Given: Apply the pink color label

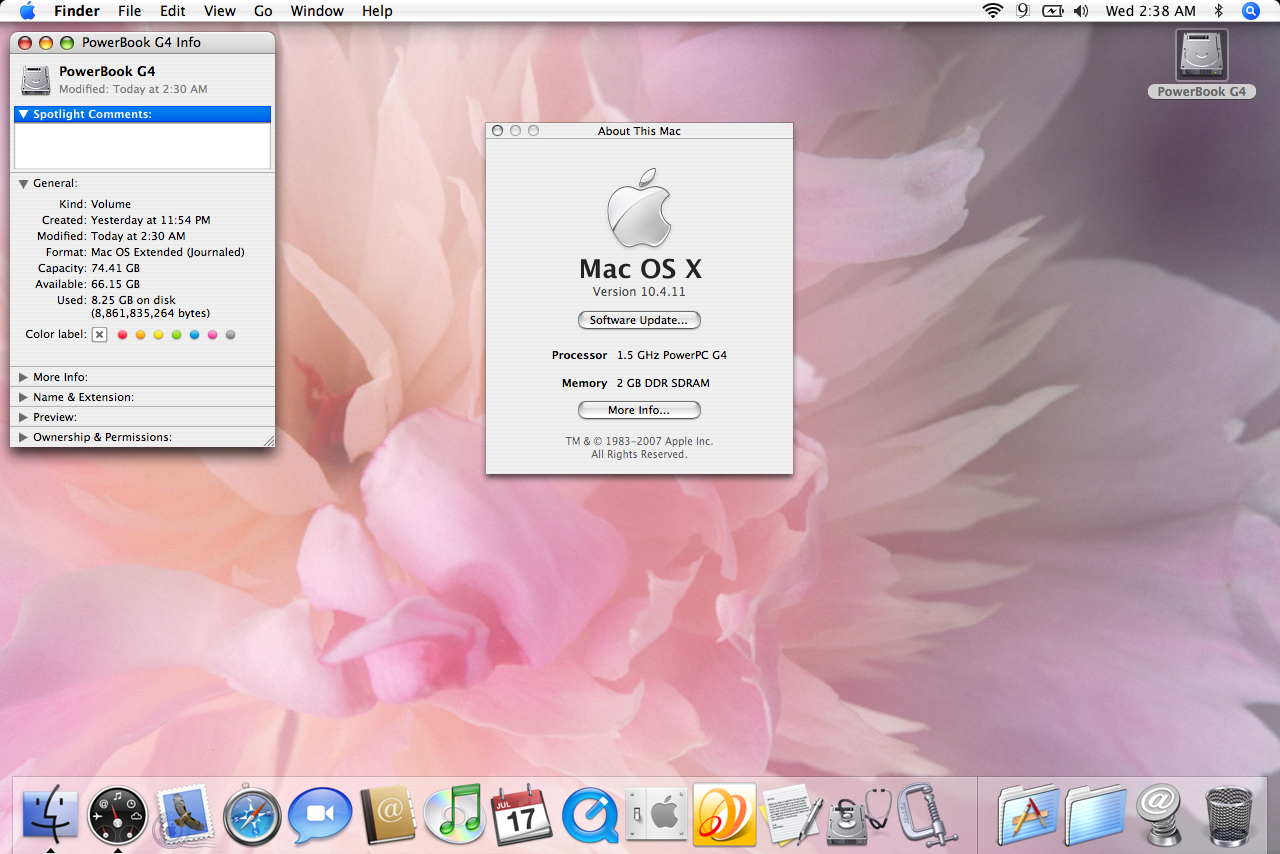Looking at the screenshot, I should 213,335.
